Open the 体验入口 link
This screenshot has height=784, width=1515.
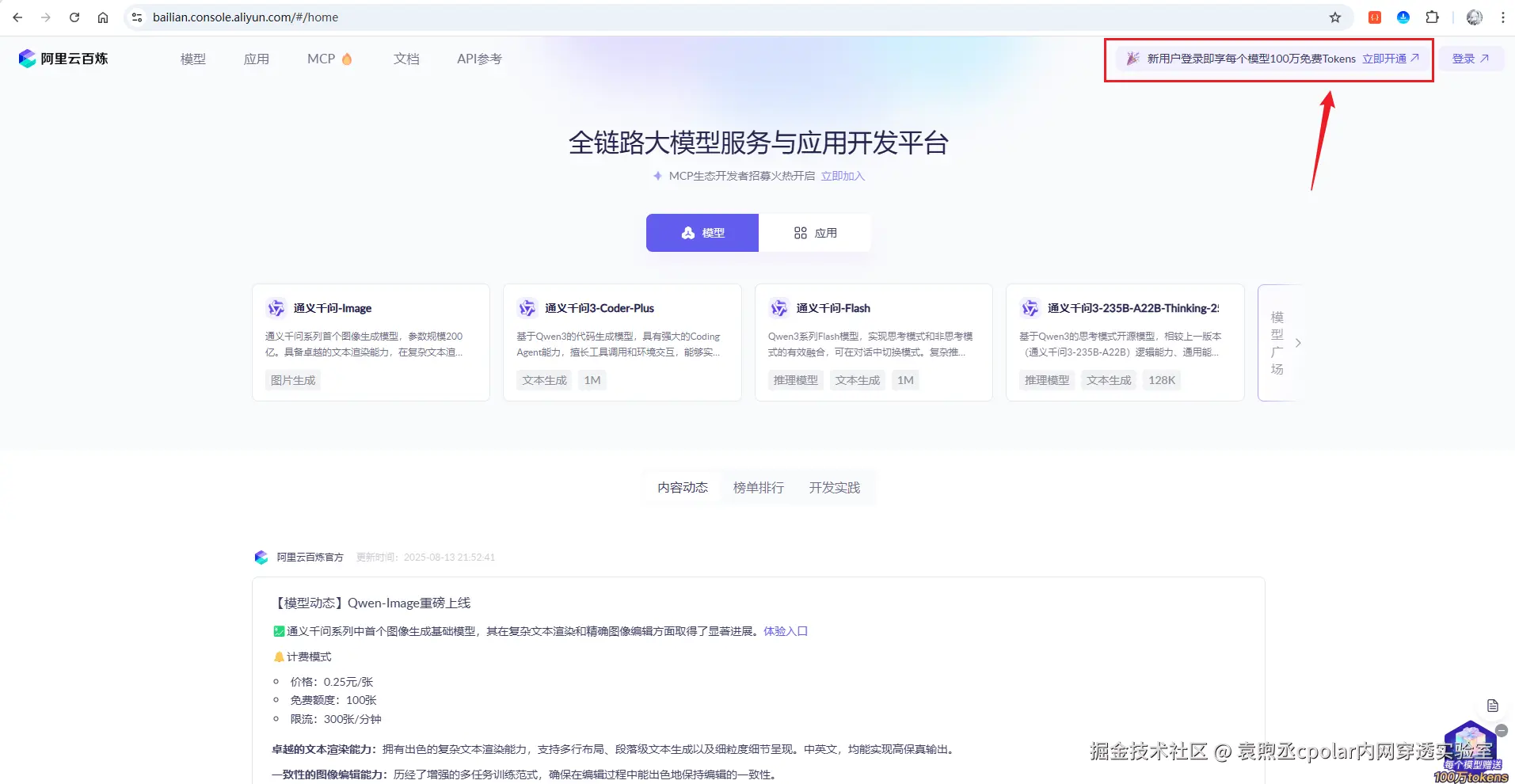click(x=786, y=631)
